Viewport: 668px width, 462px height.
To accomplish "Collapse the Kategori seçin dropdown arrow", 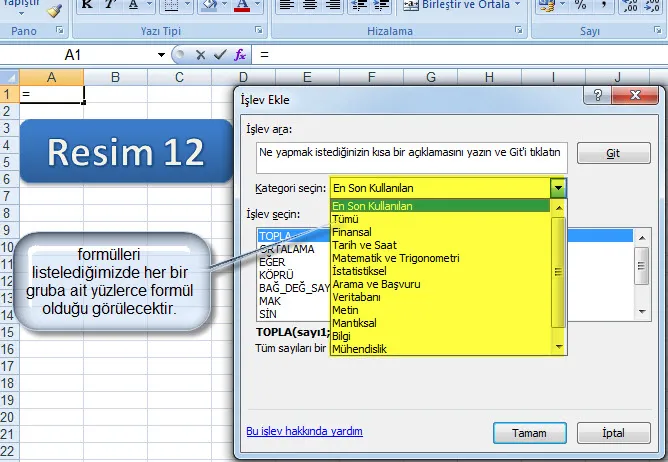I will pyautogui.click(x=558, y=187).
